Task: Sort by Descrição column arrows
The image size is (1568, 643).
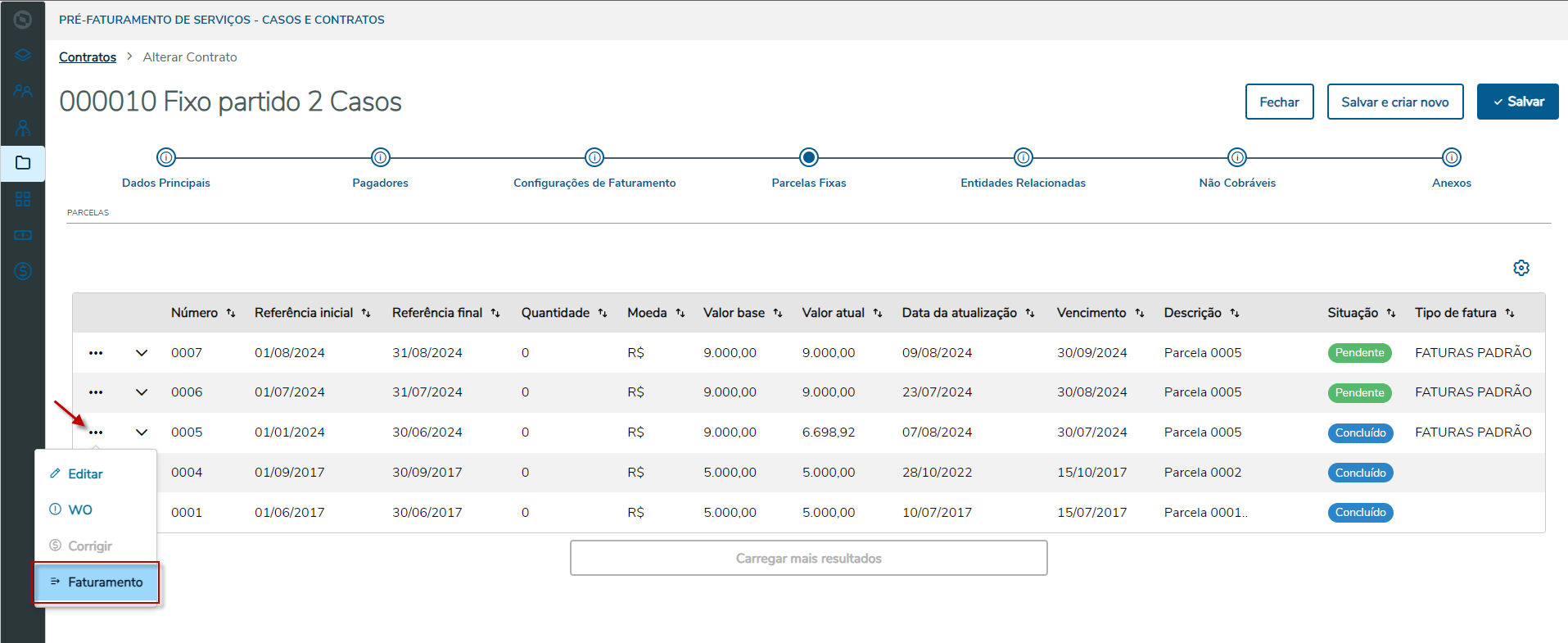Action: tap(1235, 313)
